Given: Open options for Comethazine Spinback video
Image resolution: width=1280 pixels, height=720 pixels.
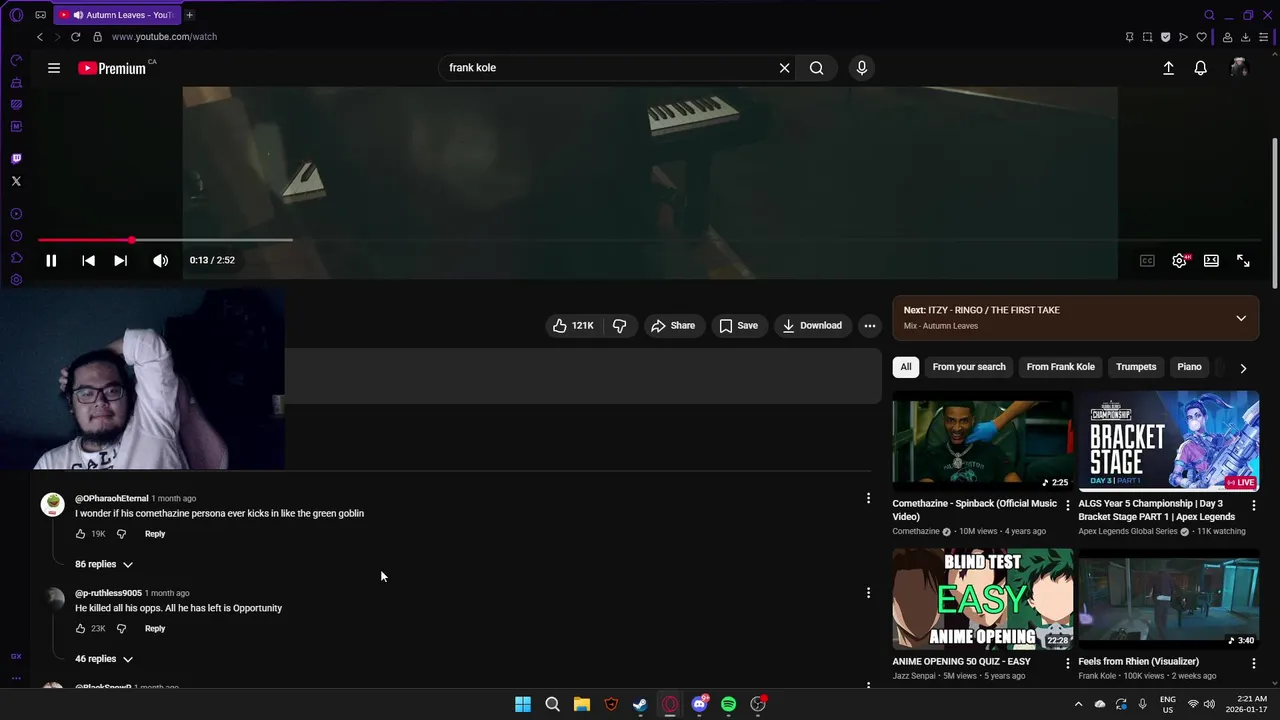Looking at the screenshot, I should coord(1068,505).
